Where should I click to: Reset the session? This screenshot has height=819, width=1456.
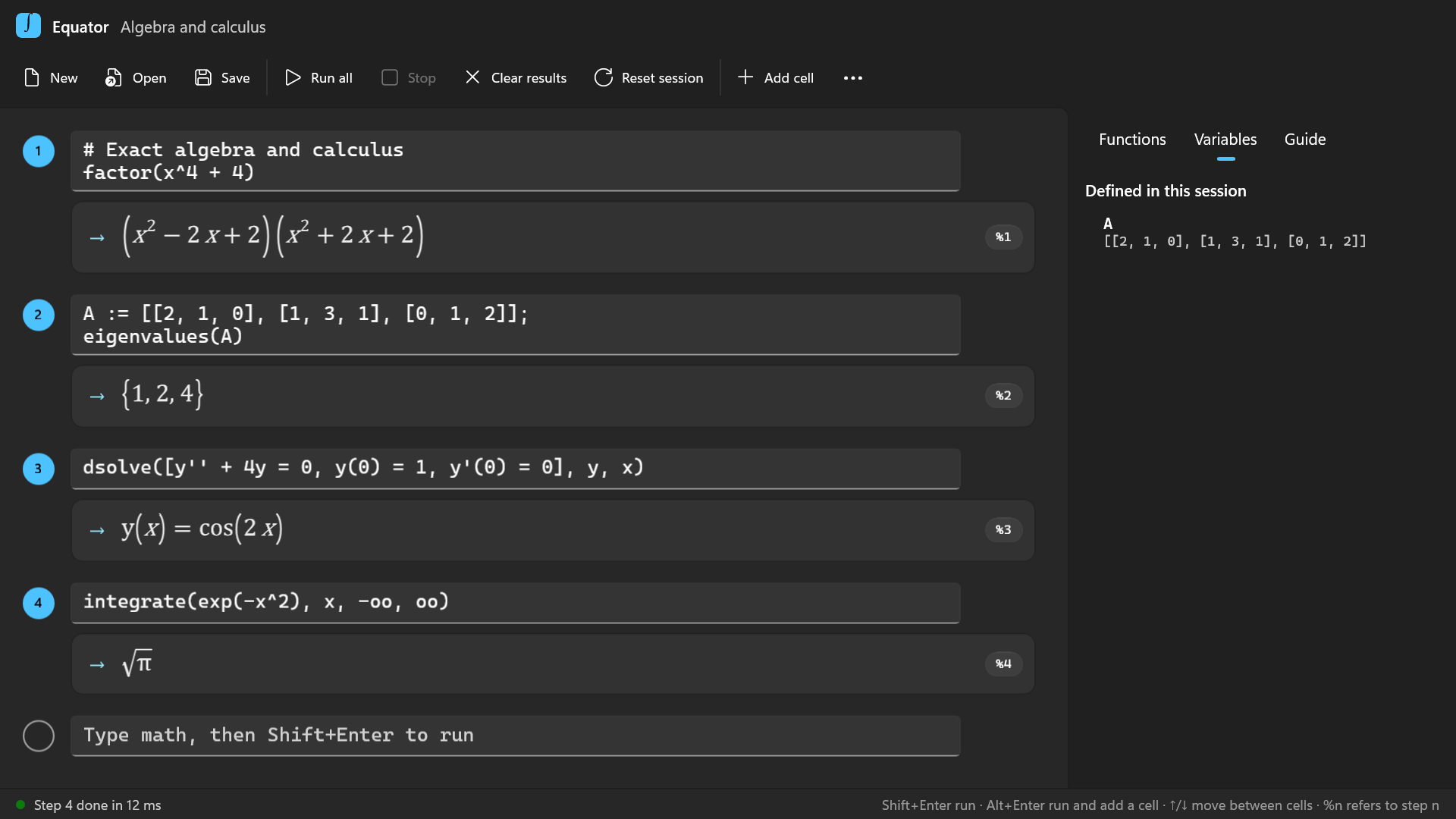648,77
